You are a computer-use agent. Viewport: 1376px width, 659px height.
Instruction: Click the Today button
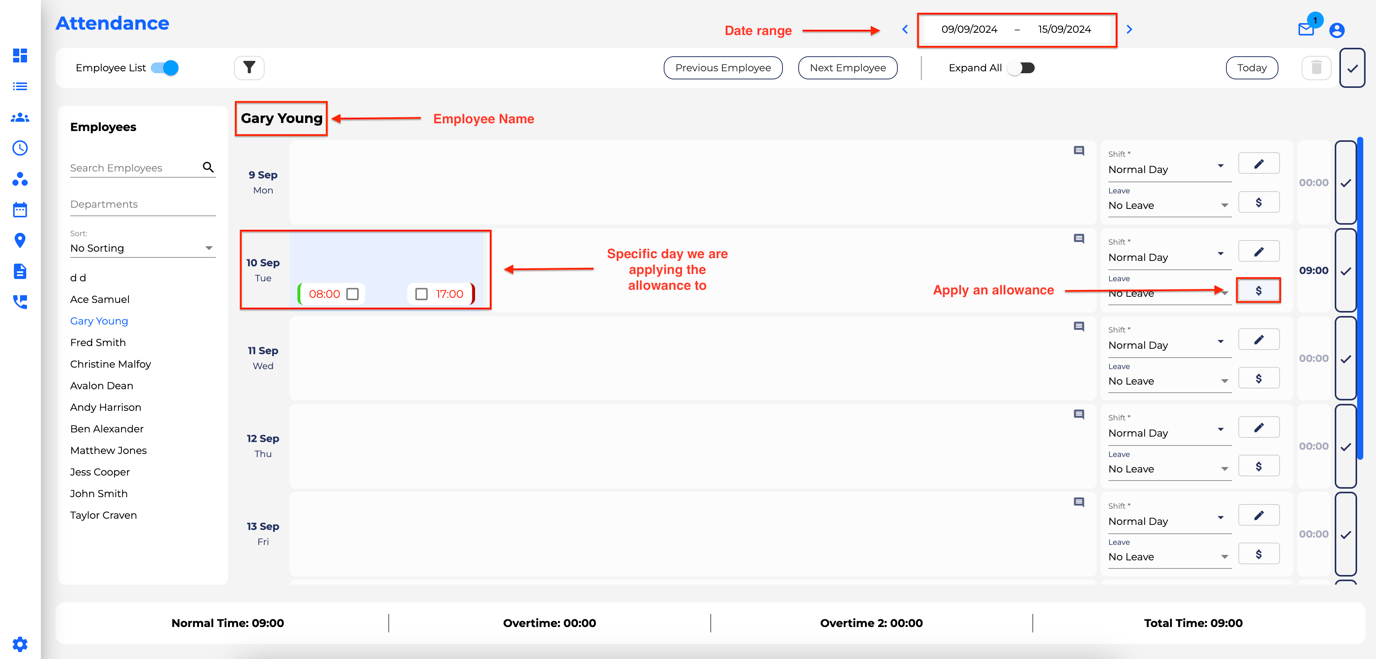[1251, 68]
